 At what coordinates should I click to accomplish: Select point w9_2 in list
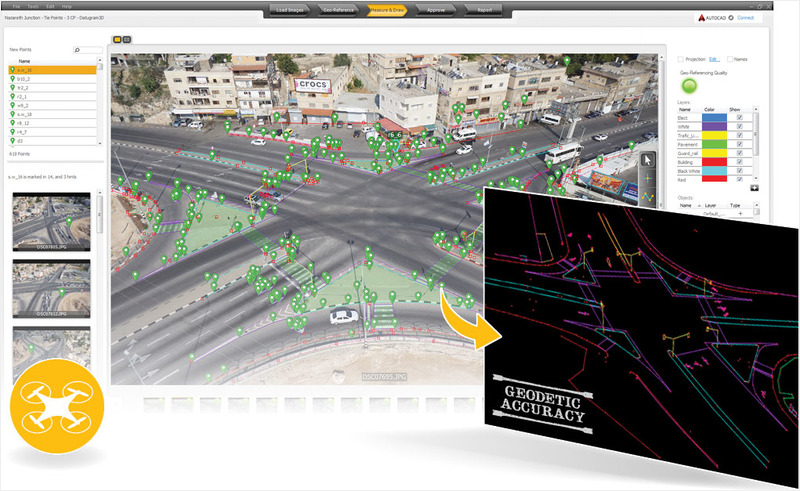52,105
